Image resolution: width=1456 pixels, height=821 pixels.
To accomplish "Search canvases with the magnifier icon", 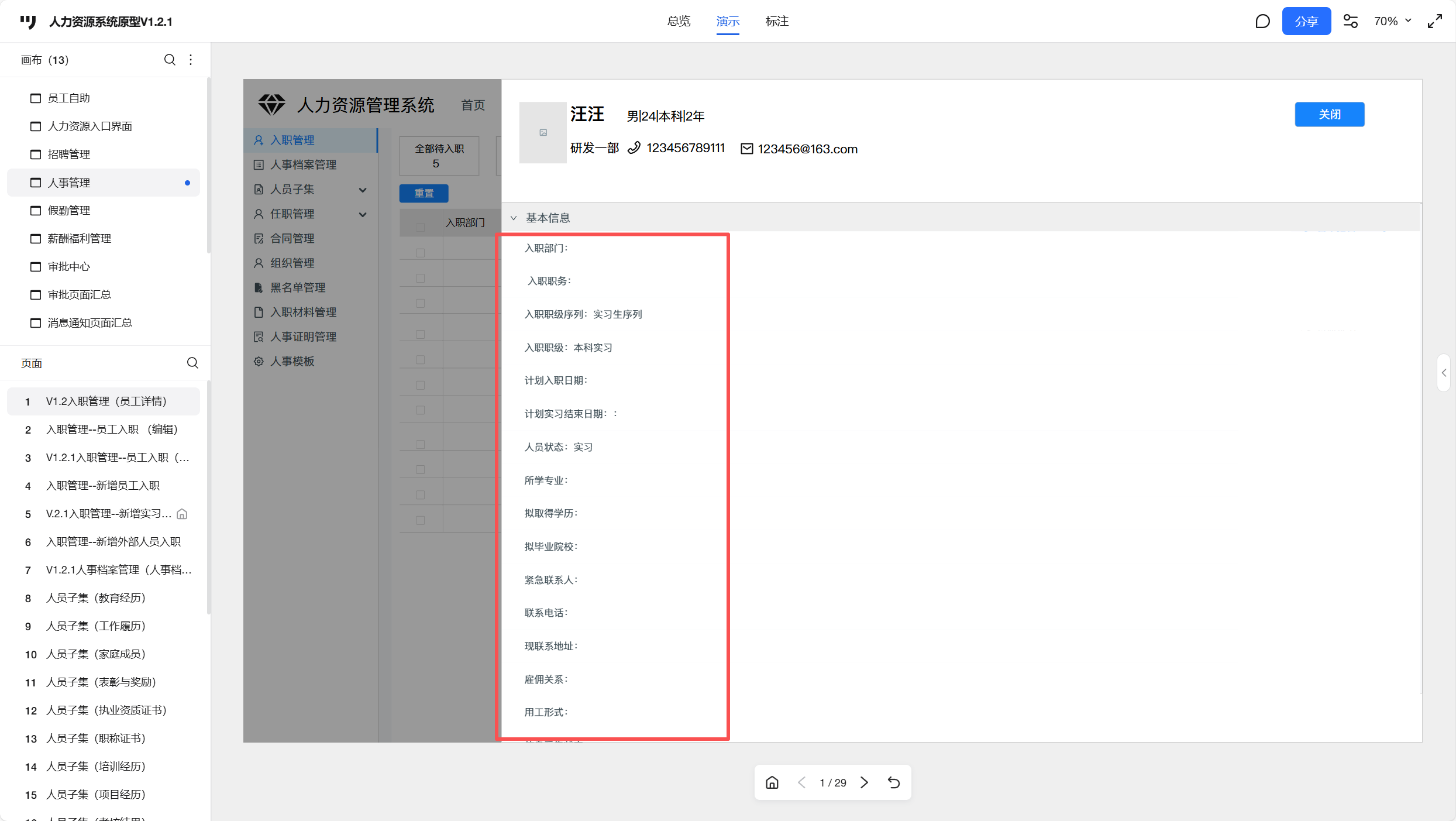I will (170, 60).
